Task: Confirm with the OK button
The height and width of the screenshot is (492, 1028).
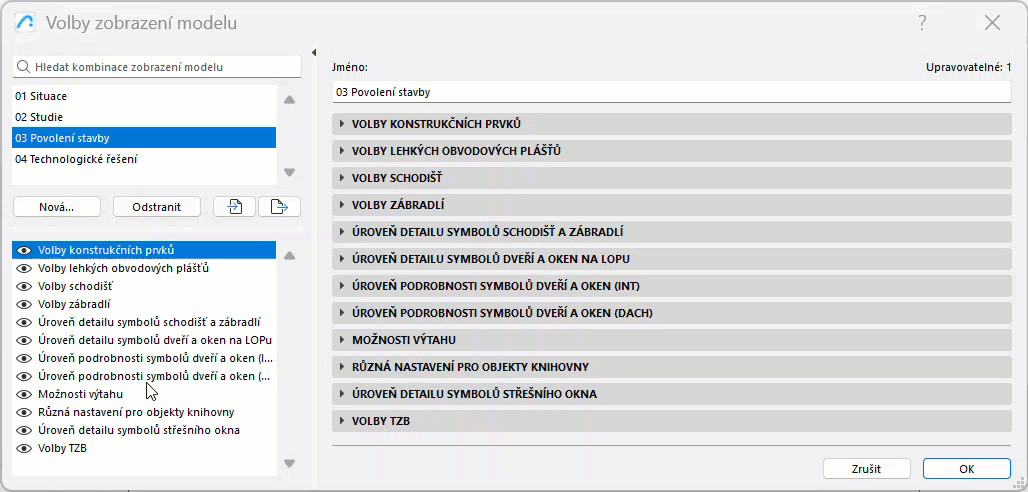Action: click(966, 469)
